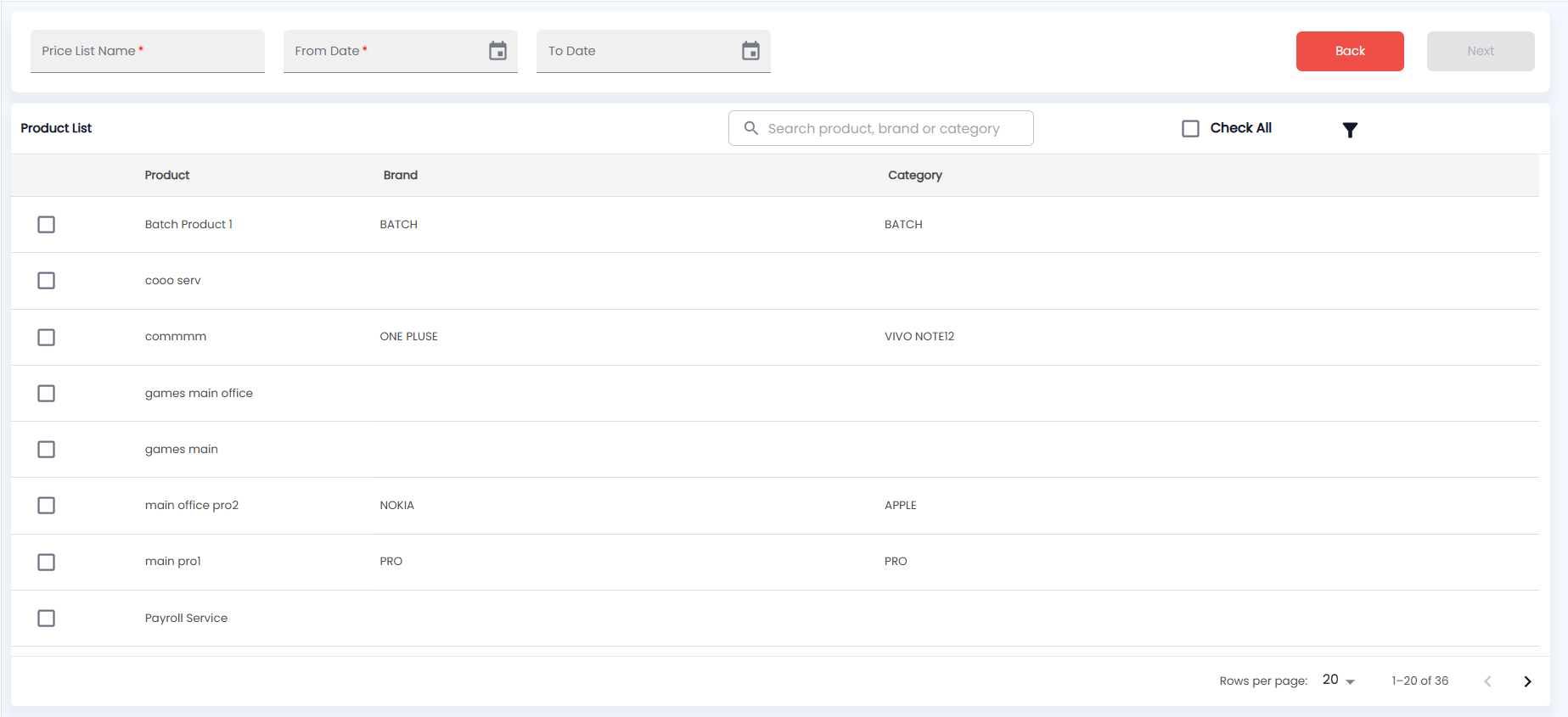Tick the Check All checkbox
Viewport: 1568px width, 717px height.
[x=1190, y=128]
